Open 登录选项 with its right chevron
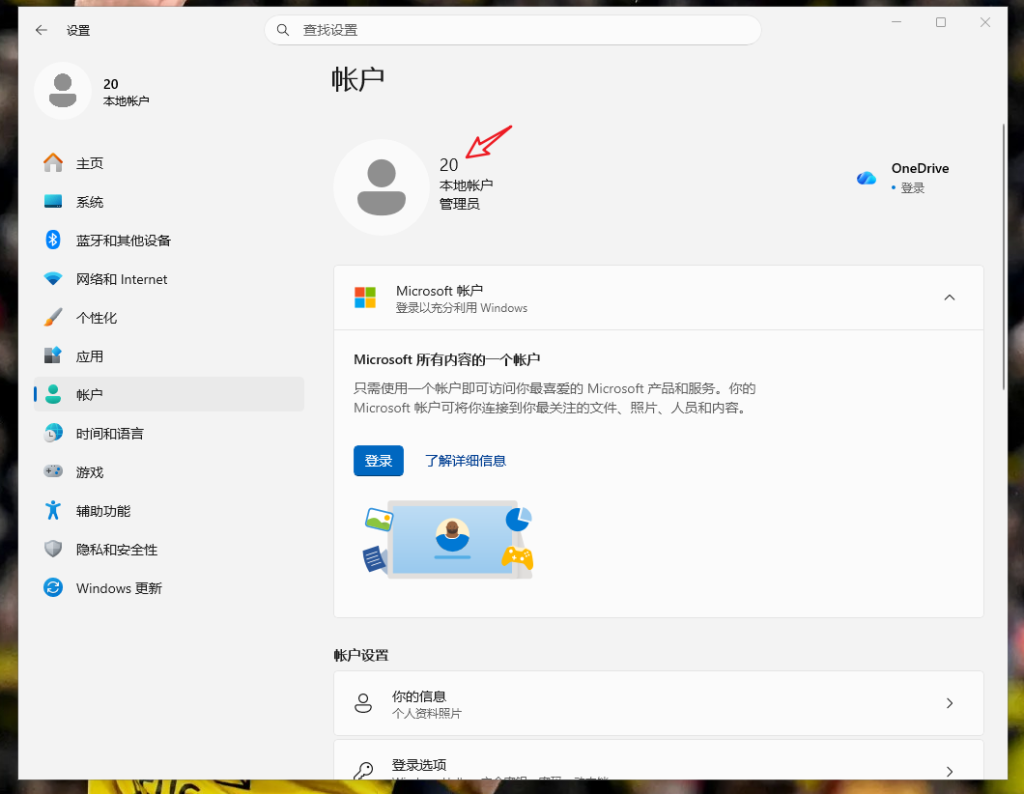The image size is (1024, 794). (950, 772)
